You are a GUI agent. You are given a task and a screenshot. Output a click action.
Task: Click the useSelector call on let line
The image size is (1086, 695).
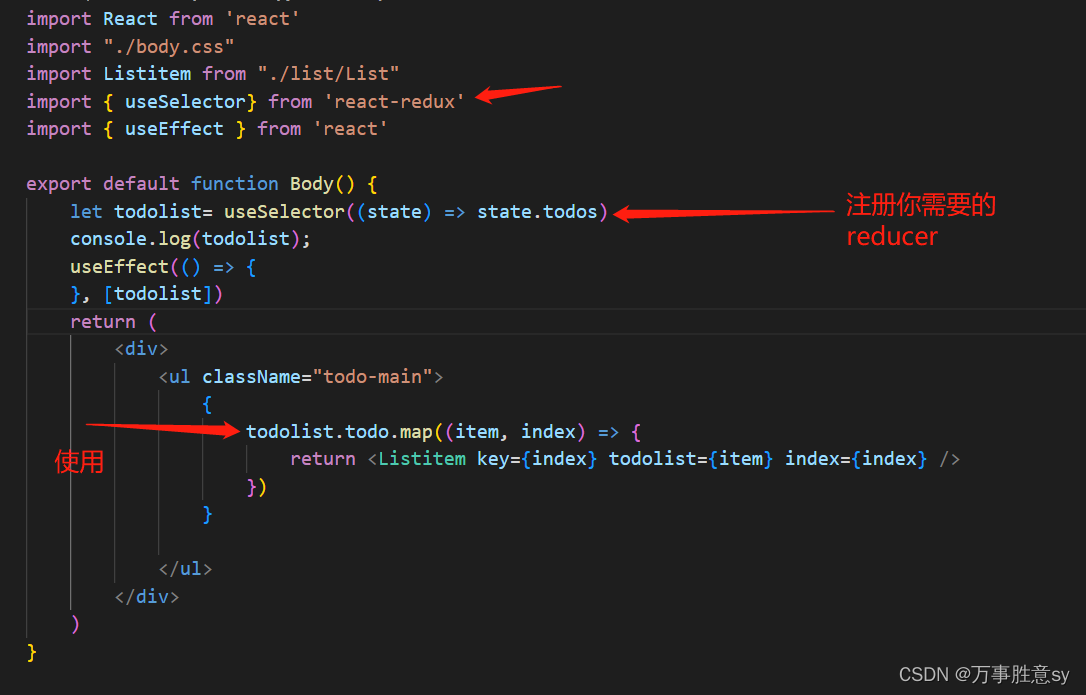[284, 211]
